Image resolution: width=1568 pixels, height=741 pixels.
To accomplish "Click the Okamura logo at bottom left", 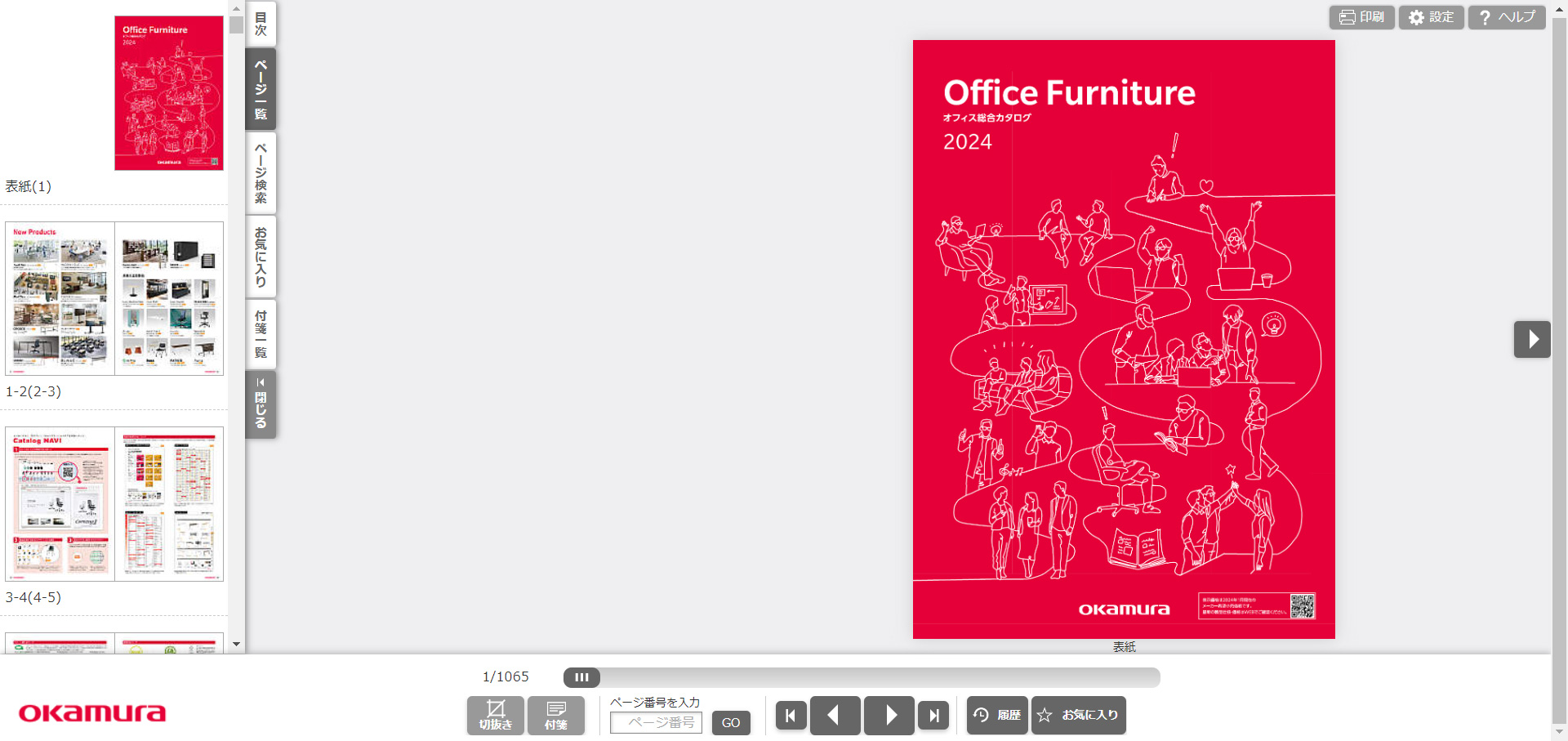I will click(91, 713).
